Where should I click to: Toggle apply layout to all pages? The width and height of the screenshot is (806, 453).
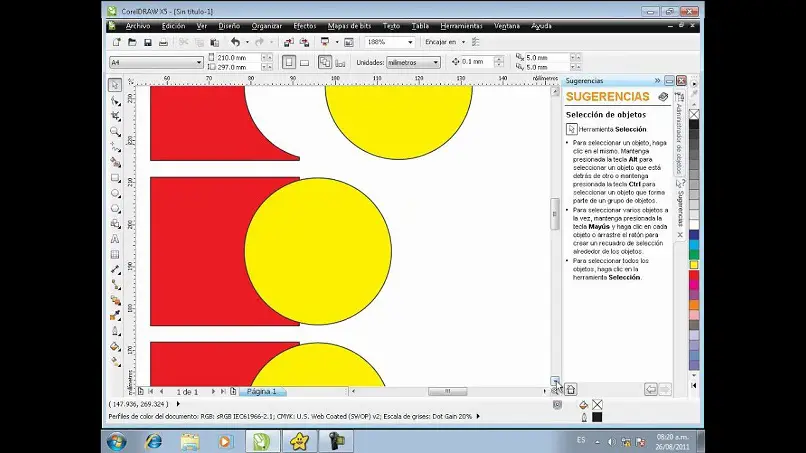tap(325, 62)
